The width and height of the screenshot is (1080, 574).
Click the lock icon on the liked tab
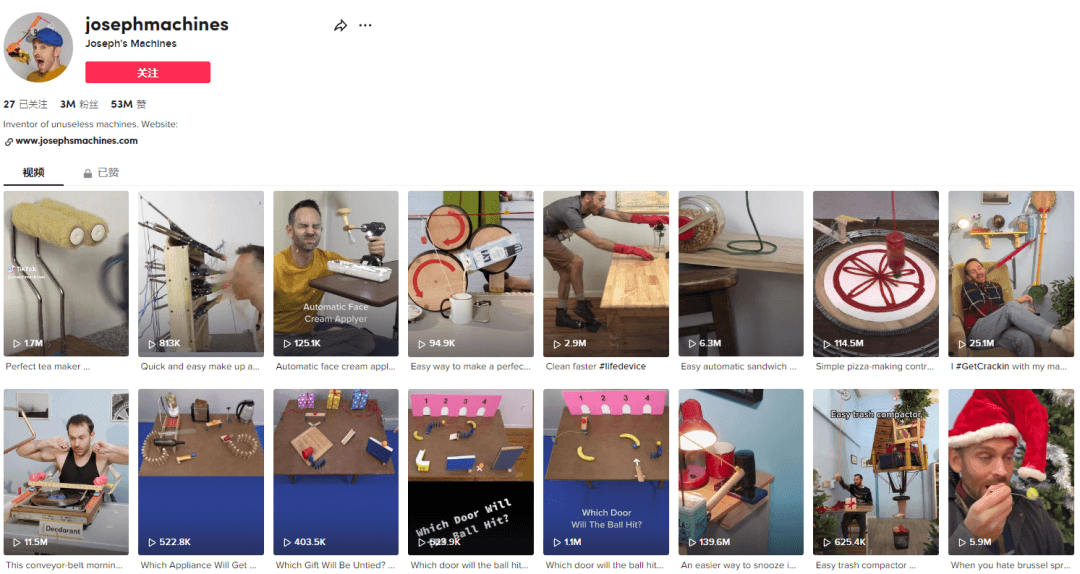click(x=87, y=174)
